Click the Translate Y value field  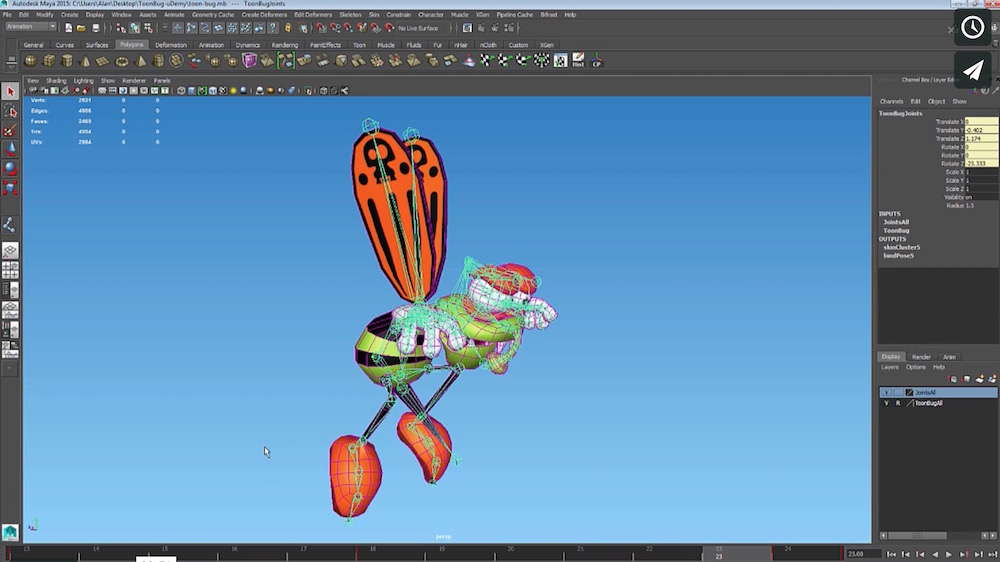click(981, 130)
